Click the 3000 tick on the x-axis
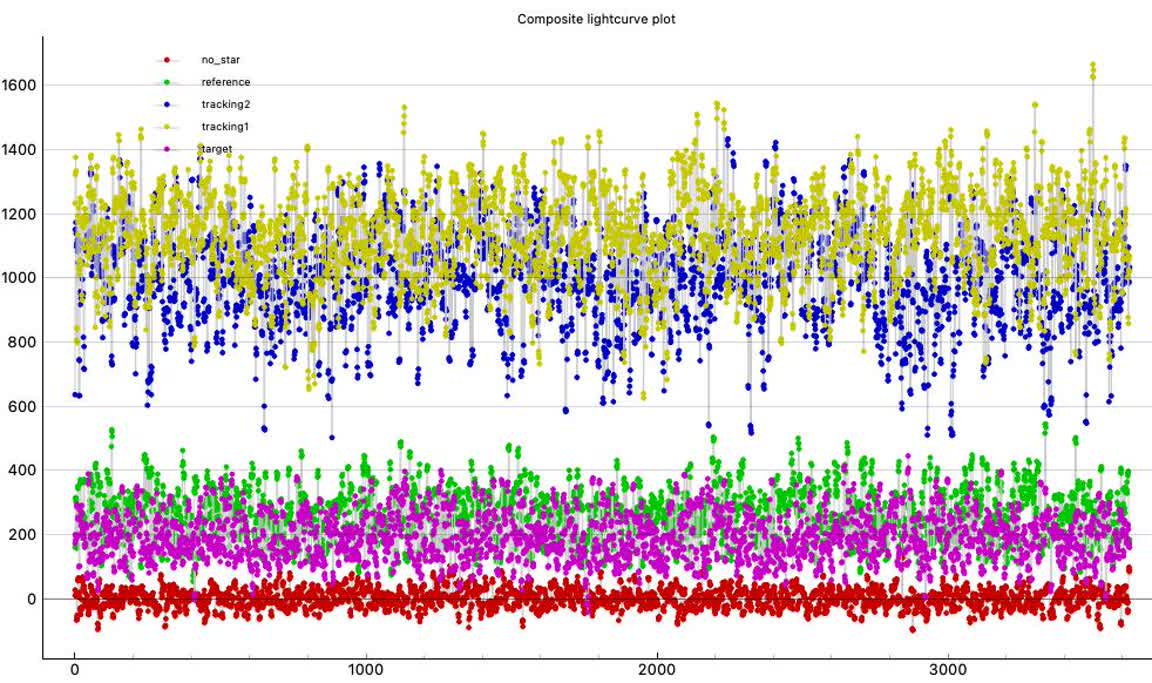 click(x=948, y=668)
